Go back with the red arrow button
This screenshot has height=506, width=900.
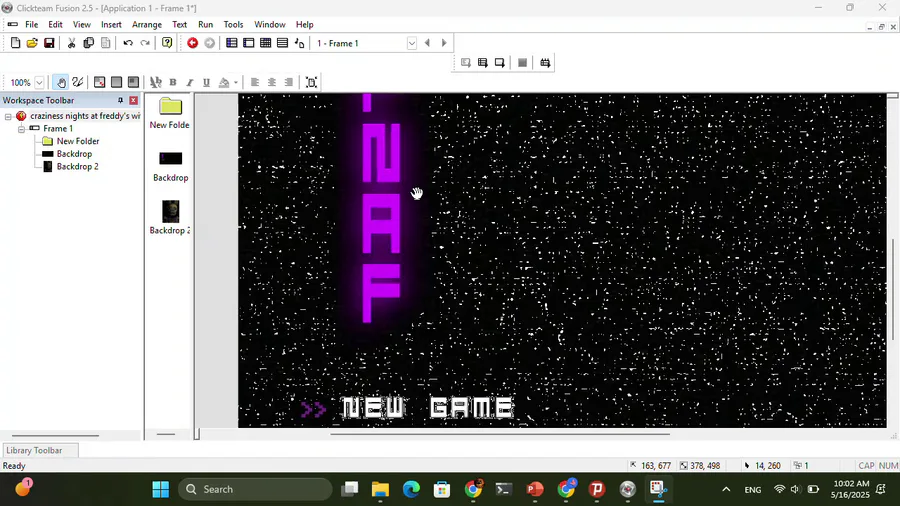(193, 43)
